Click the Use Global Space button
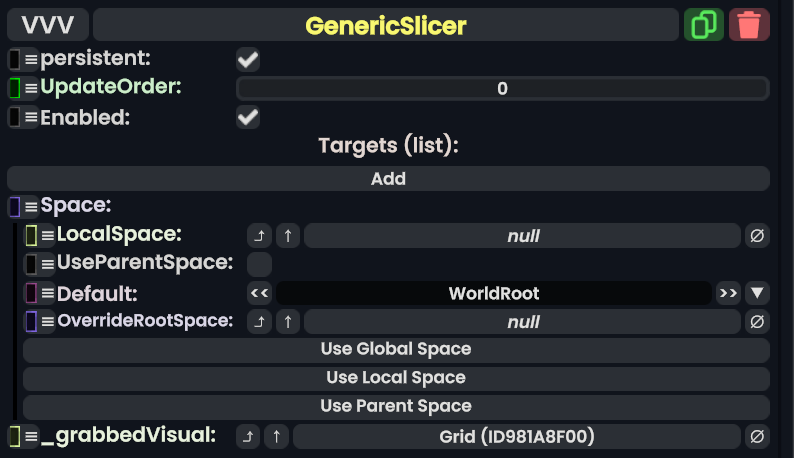This screenshot has width=794, height=458. coord(396,350)
